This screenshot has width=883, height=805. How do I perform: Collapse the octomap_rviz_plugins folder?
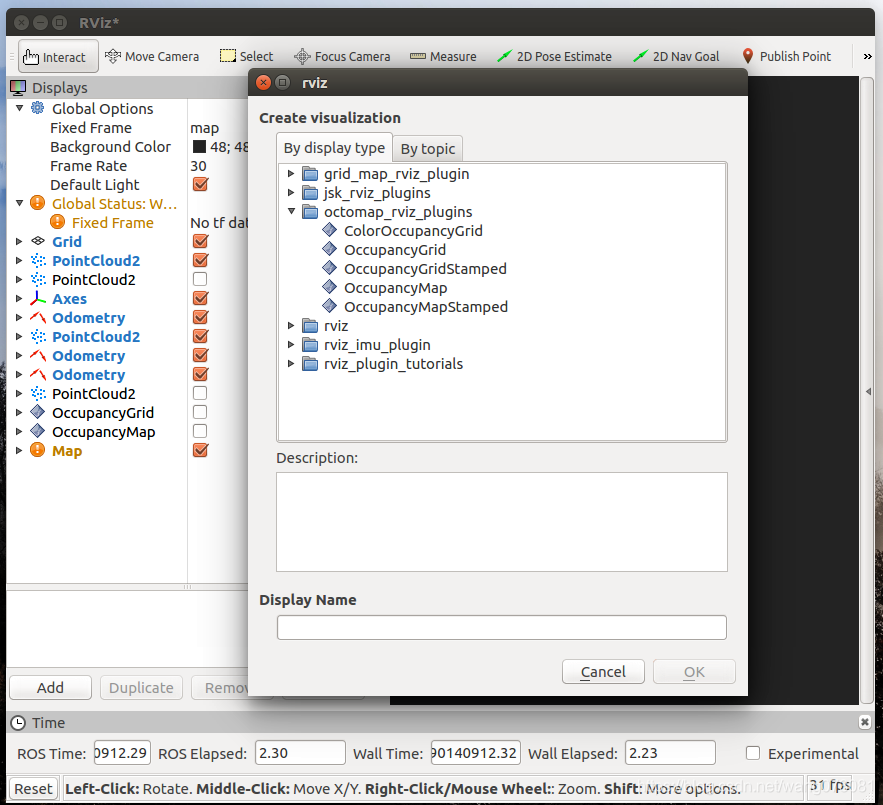tap(291, 211)
